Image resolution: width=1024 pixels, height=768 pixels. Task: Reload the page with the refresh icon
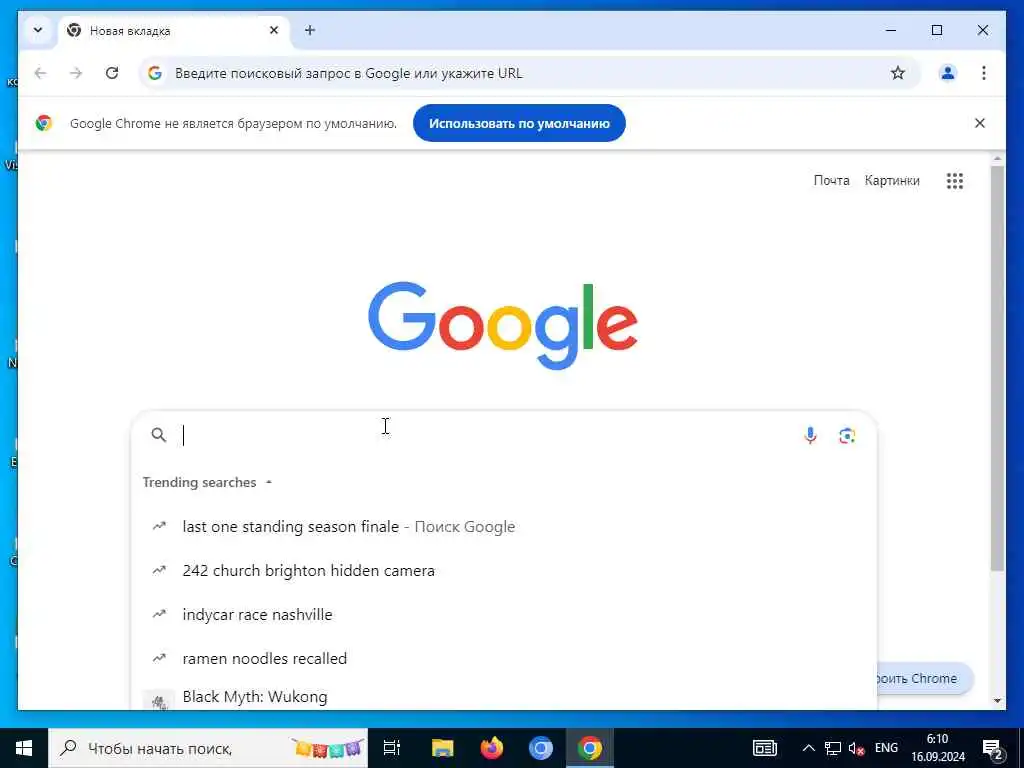pyautogui.click(x=112, y=73)
